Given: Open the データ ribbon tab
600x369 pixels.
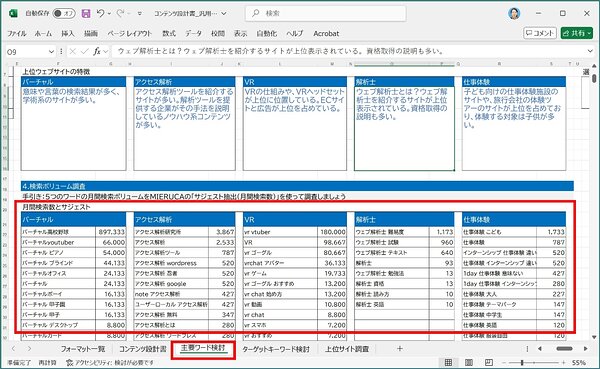Looking at the screenshot, I should coord(193,34).
